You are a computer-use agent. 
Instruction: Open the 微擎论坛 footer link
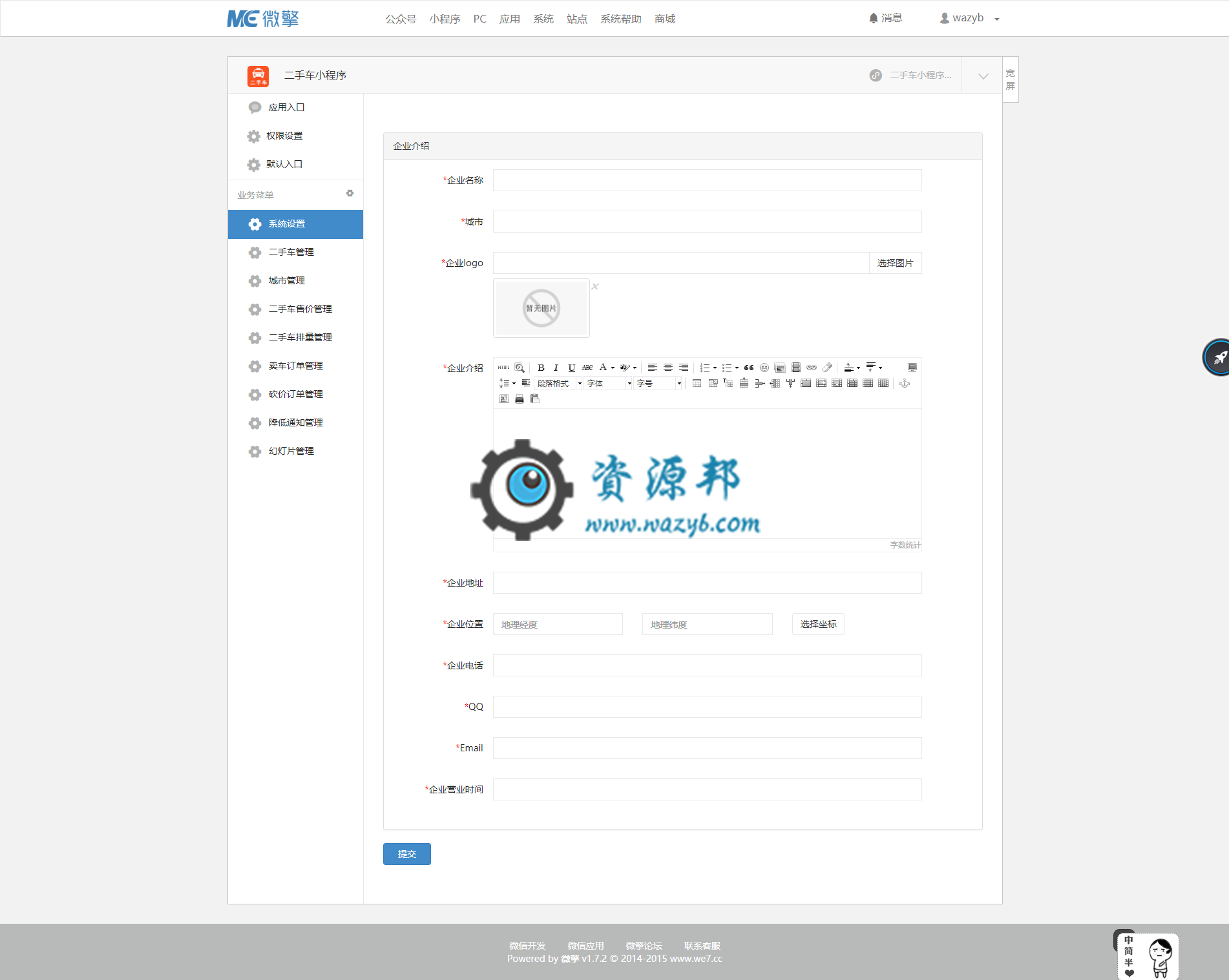(x=644, y=946)
